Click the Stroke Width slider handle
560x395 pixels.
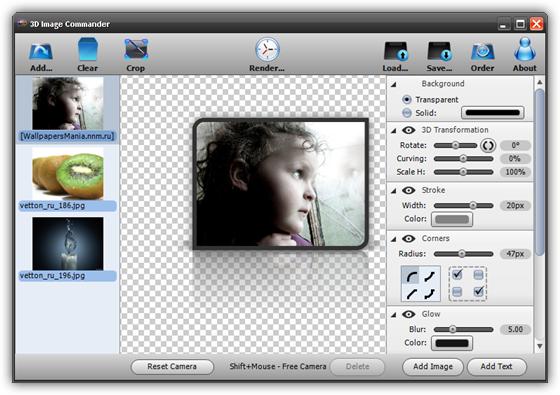click(473, 205)
